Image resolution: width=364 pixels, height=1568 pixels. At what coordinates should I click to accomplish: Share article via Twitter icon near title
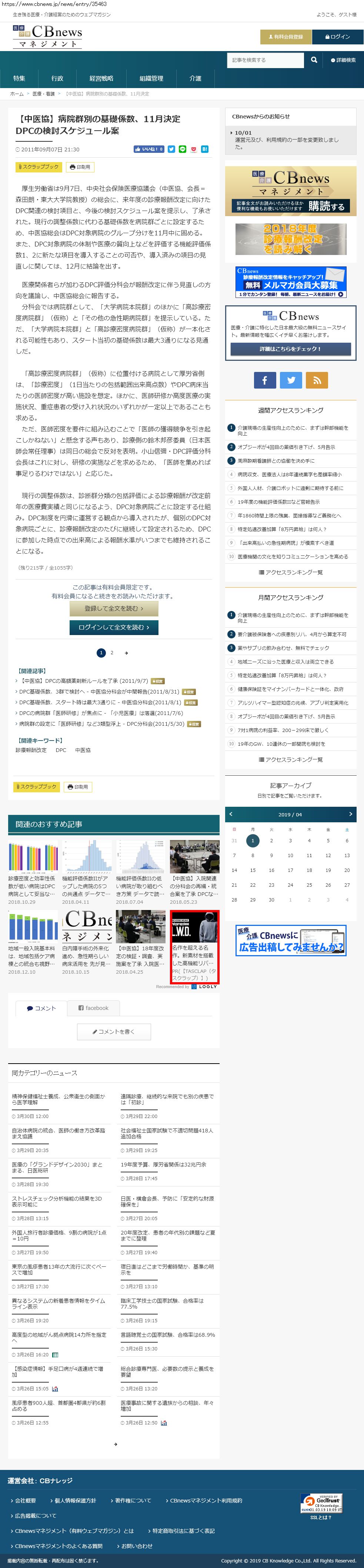[x=172, y=149]
